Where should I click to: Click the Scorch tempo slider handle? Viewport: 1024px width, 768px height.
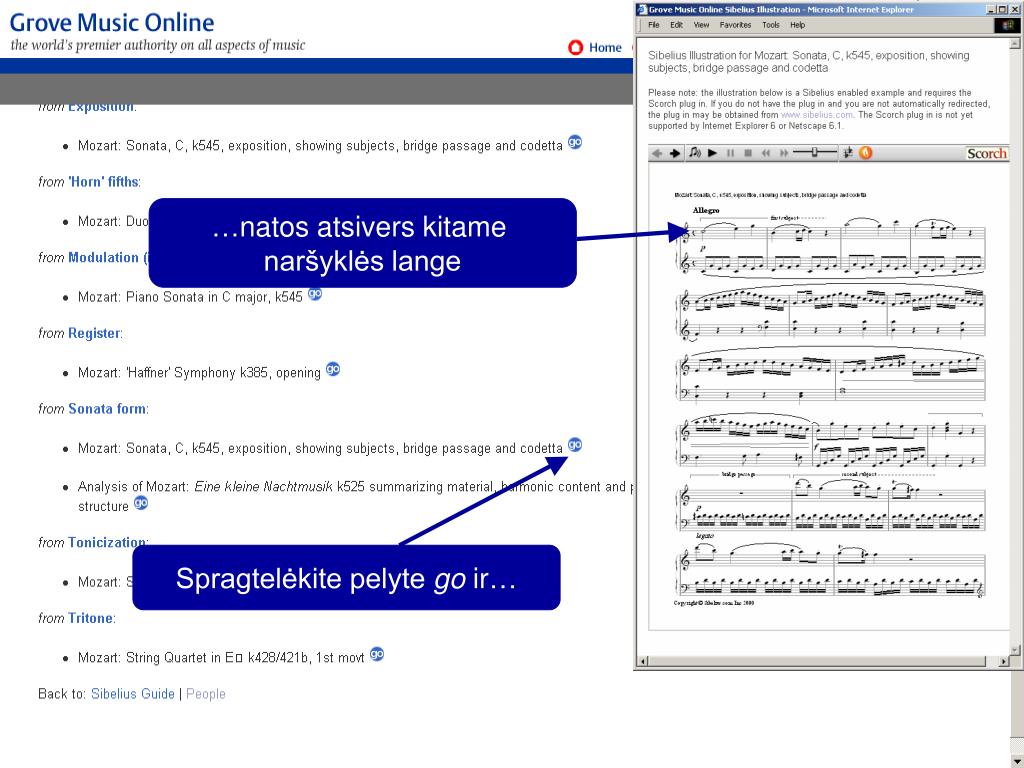click(x=814, y=152)
